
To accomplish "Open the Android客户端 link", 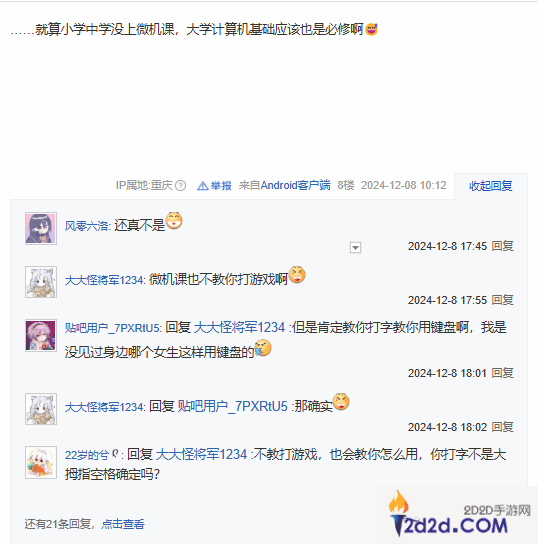I will [x=295, y=185].
